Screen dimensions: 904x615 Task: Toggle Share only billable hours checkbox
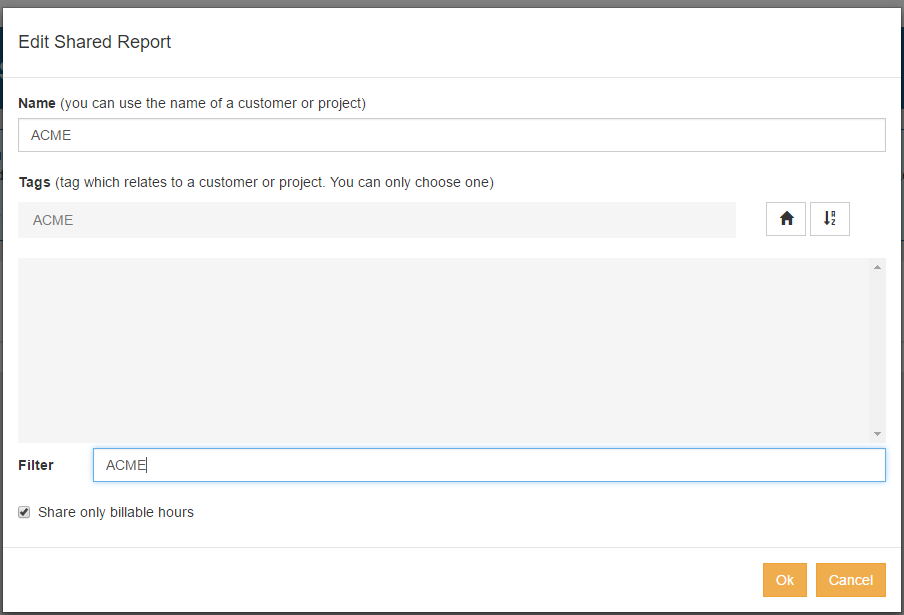(24, 512)
